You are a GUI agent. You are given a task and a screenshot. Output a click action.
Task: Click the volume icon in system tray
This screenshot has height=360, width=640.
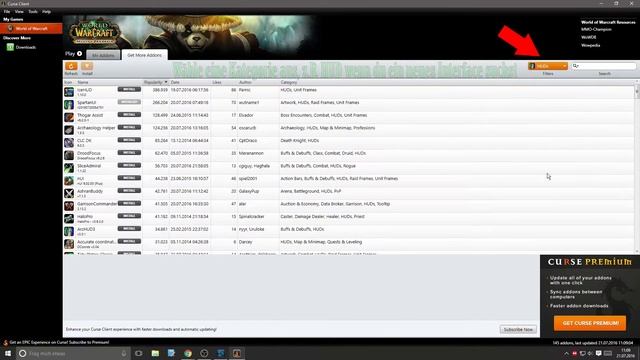(590, 353)
